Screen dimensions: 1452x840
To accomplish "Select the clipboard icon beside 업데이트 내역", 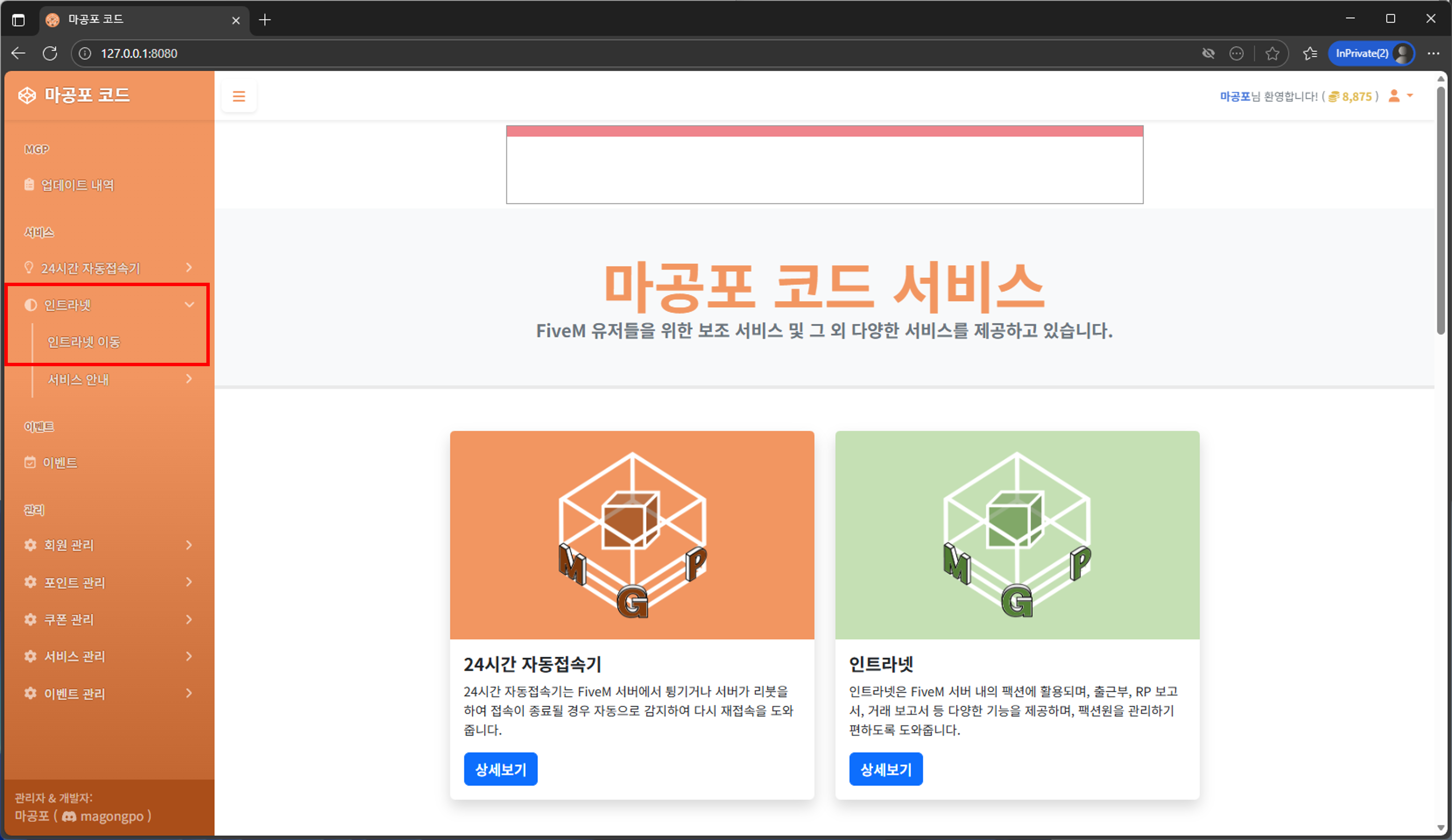I will click(x=29, y=185).
